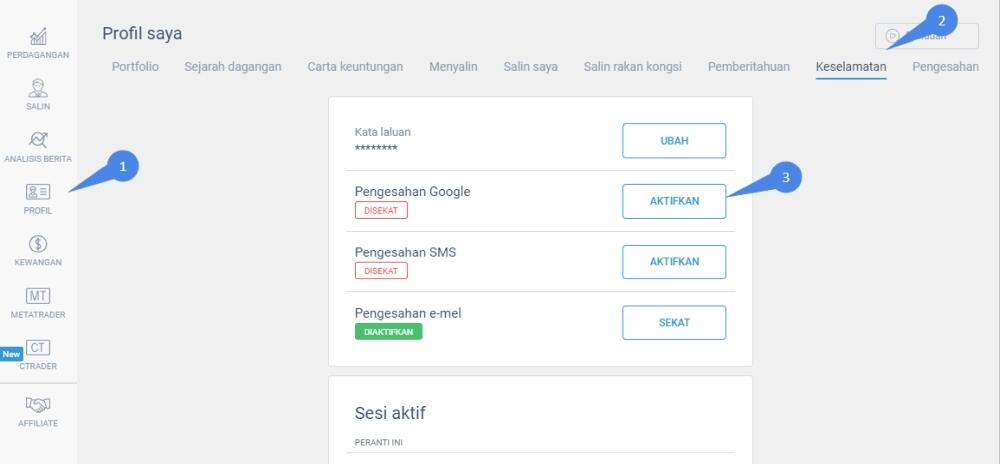Open the cTrader CT icon
This screenshot has height=464, width=1000.
(x=38, y=347)
